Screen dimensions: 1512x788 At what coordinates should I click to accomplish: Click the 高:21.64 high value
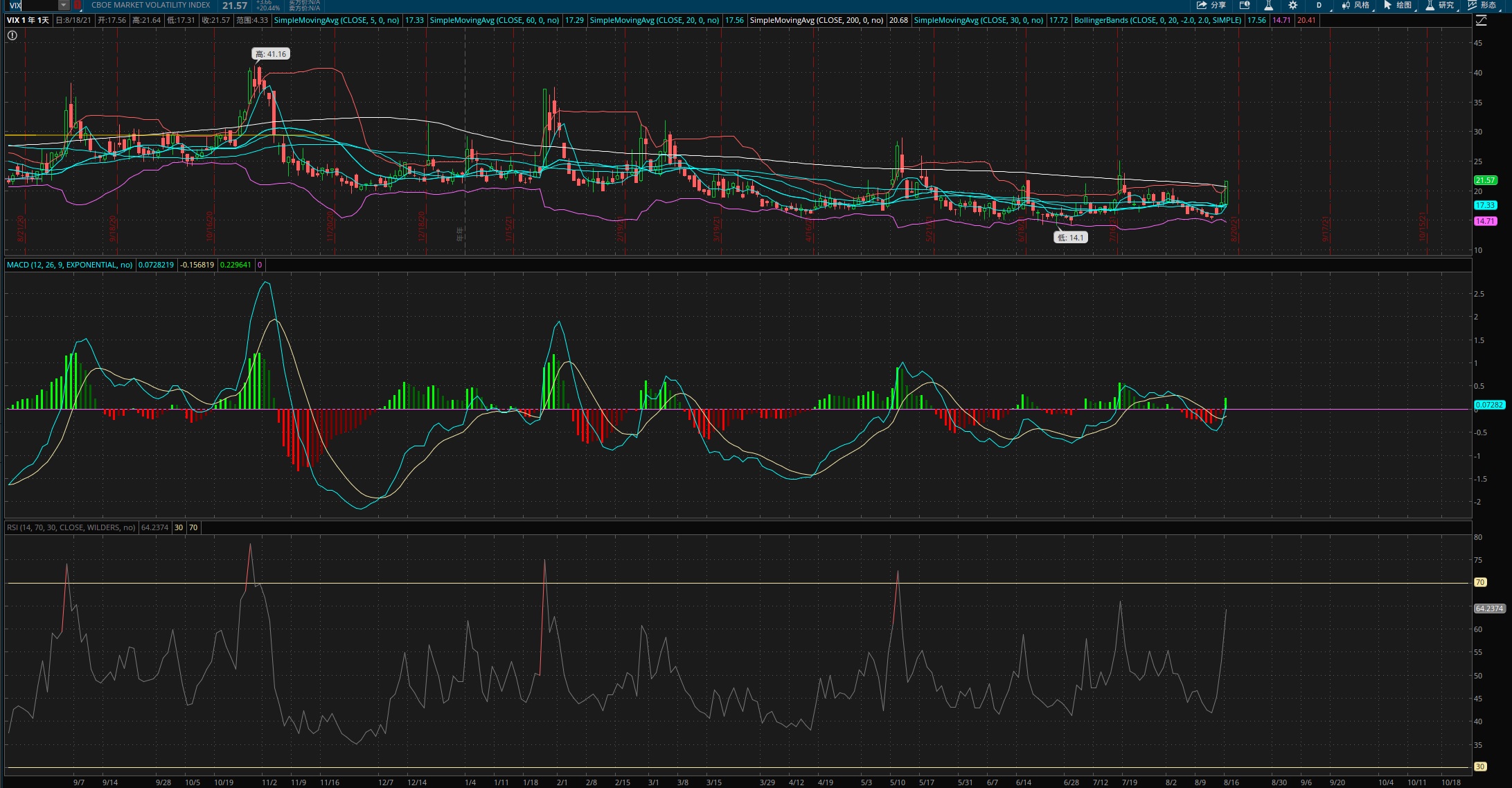[146, 20]
